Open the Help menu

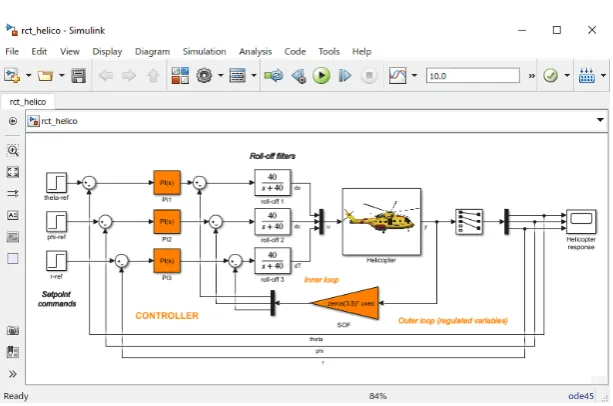coord(362,52)
